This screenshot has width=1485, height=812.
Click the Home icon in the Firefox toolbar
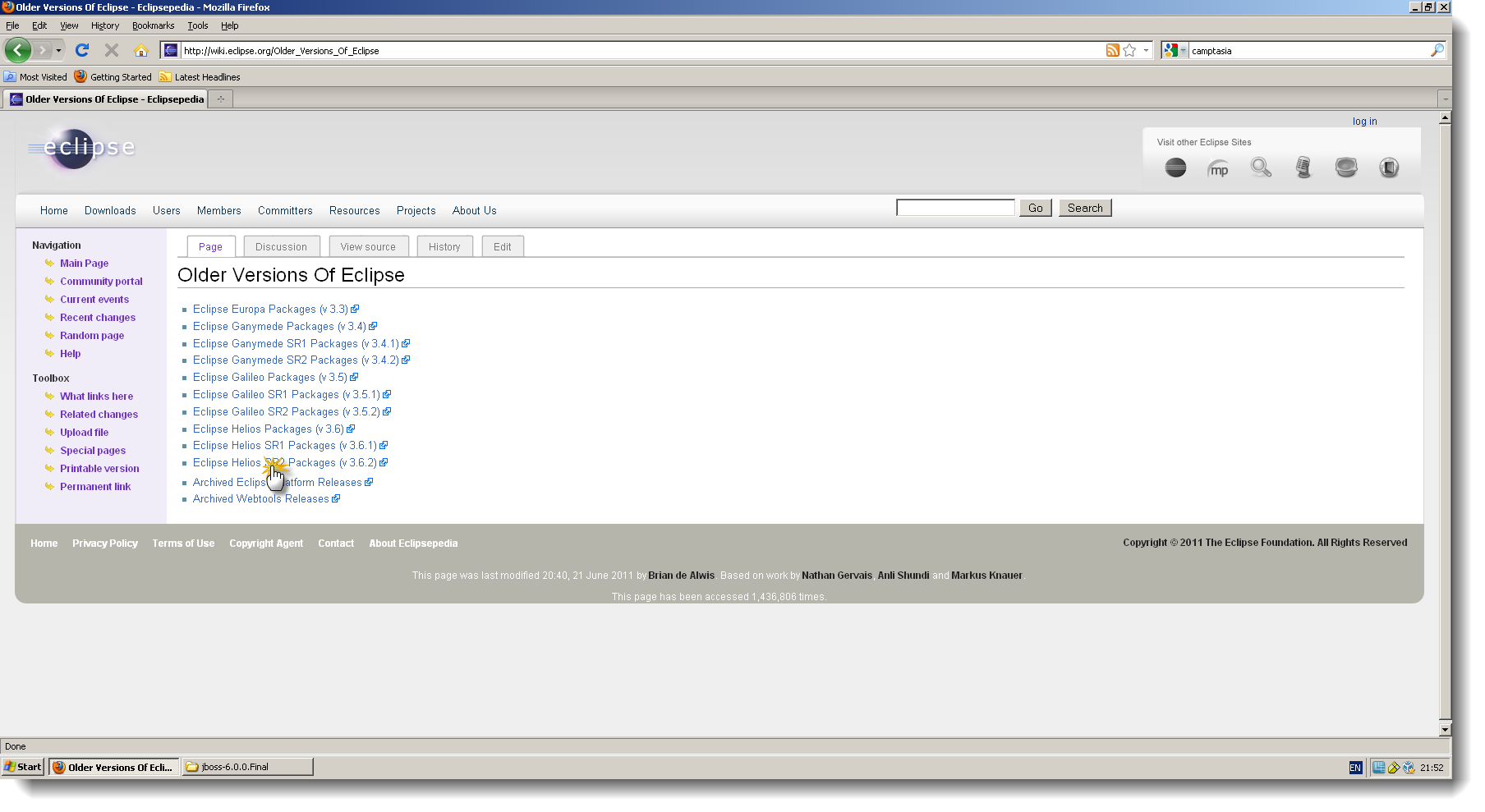click(x=141, y=50)
